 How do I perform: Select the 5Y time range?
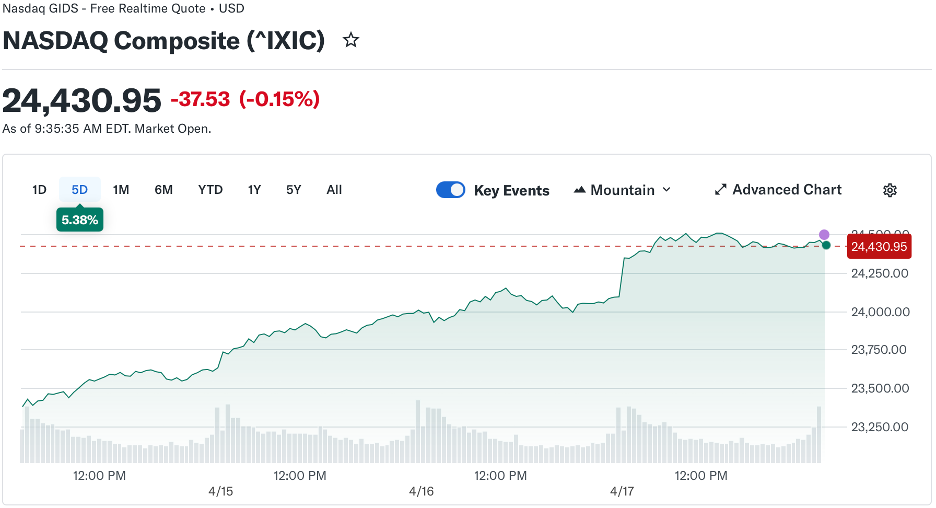[293, 190]
